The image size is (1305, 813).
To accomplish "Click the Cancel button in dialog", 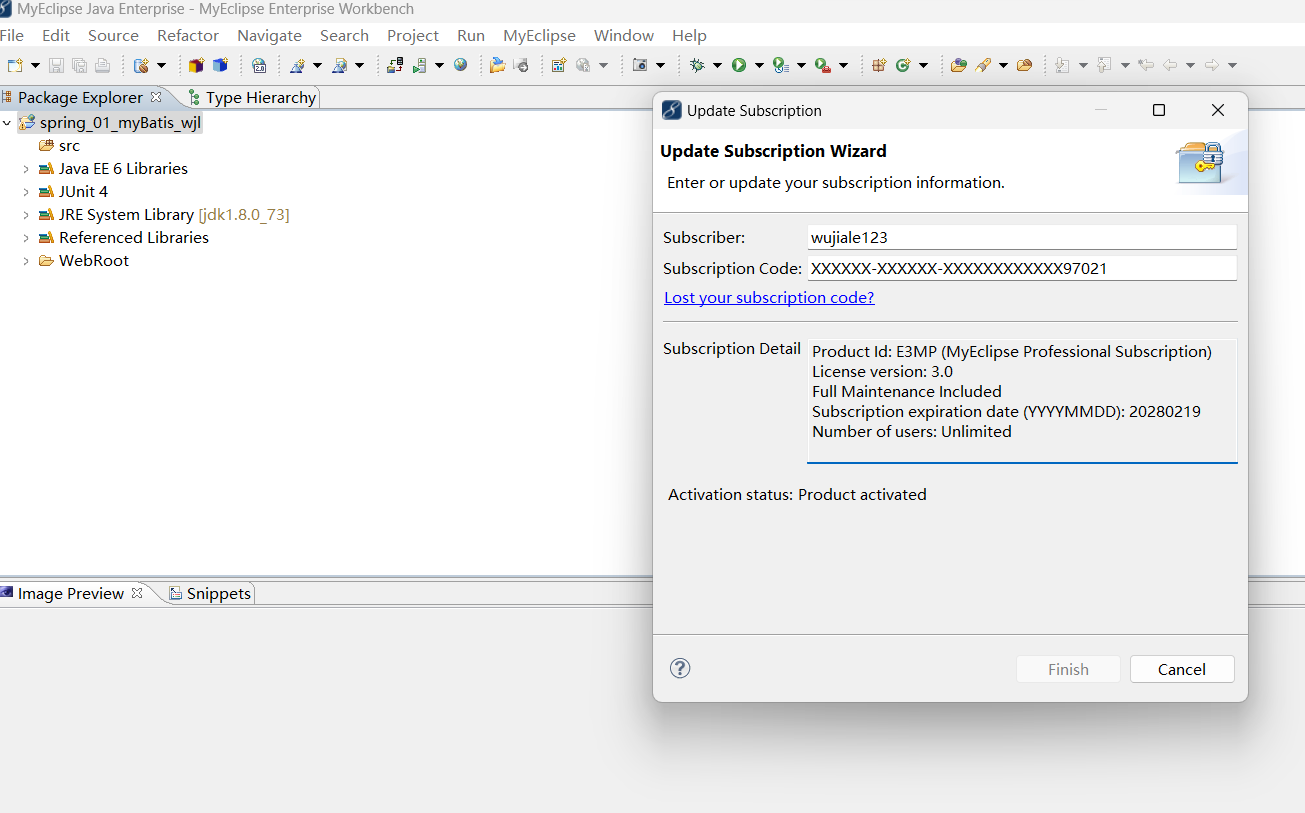I will (x=1182, y=669).
